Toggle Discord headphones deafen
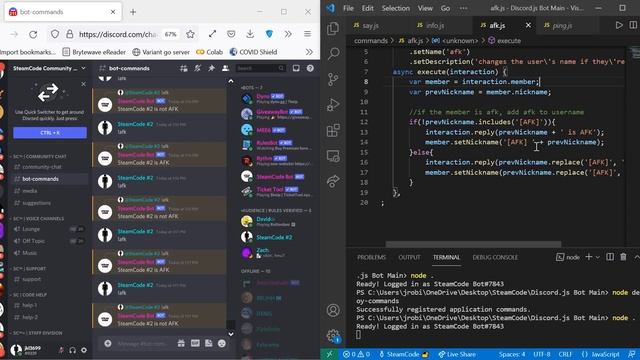This screenshot has width=640, height=360. pyautogui.click(x=72, y=350)
